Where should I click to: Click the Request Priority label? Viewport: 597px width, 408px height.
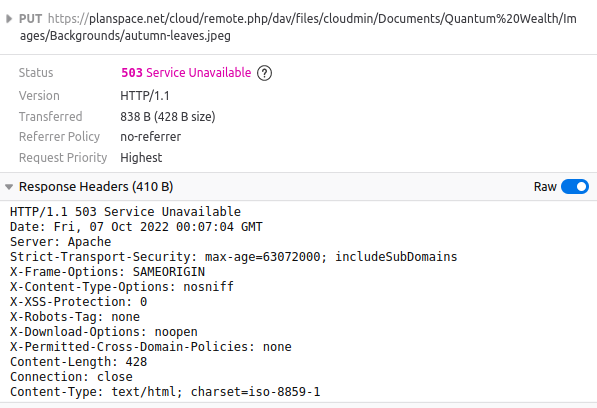pos(63,158)
